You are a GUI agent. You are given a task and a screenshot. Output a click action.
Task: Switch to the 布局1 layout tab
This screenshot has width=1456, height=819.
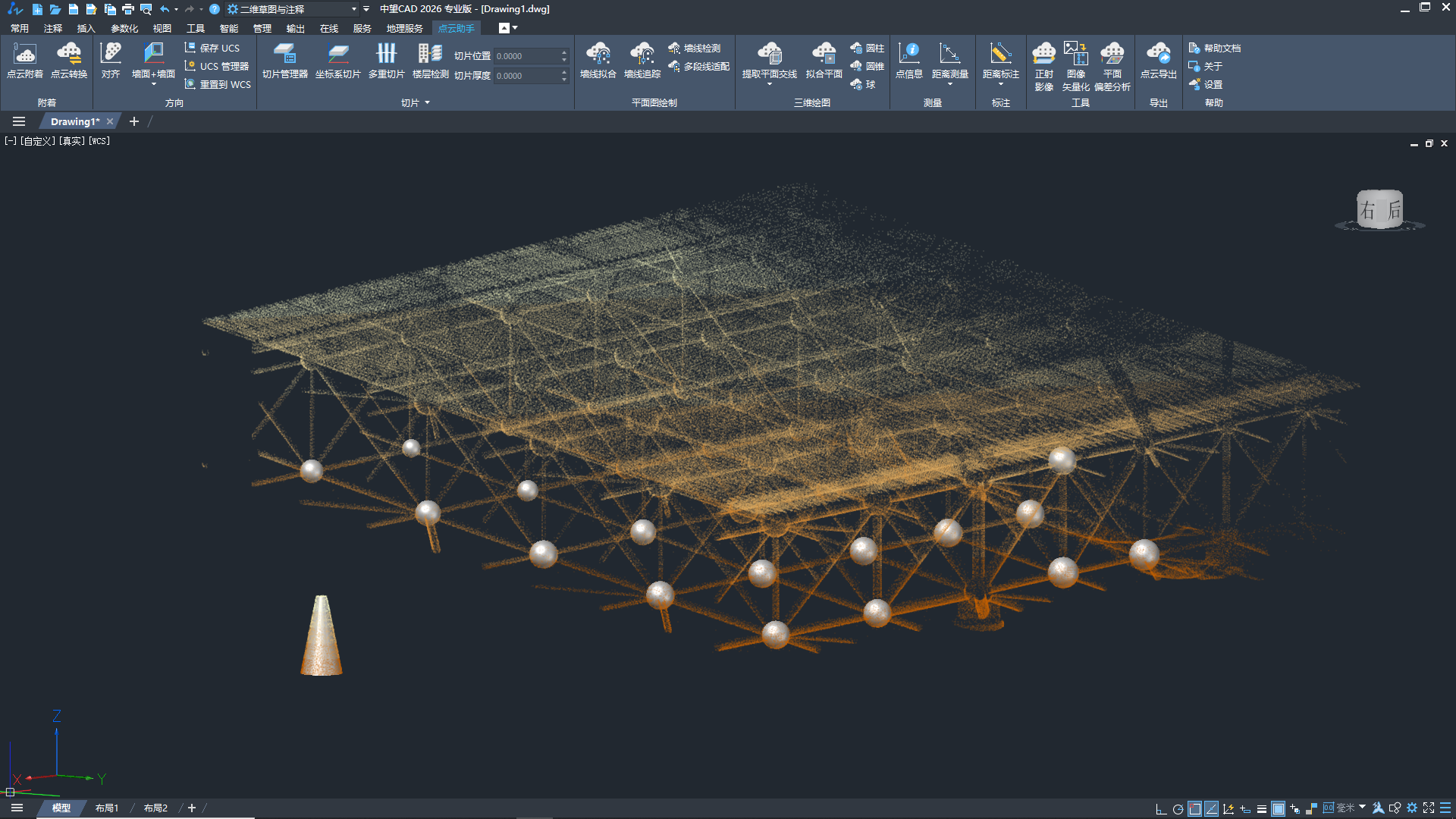pos(107,808)
